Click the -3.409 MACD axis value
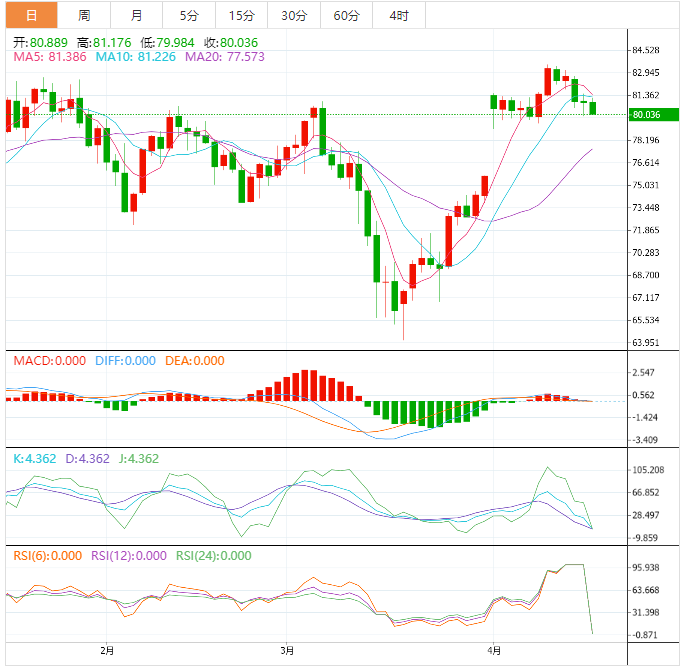The width and height of the screenshot is (687, 672). 645,440
